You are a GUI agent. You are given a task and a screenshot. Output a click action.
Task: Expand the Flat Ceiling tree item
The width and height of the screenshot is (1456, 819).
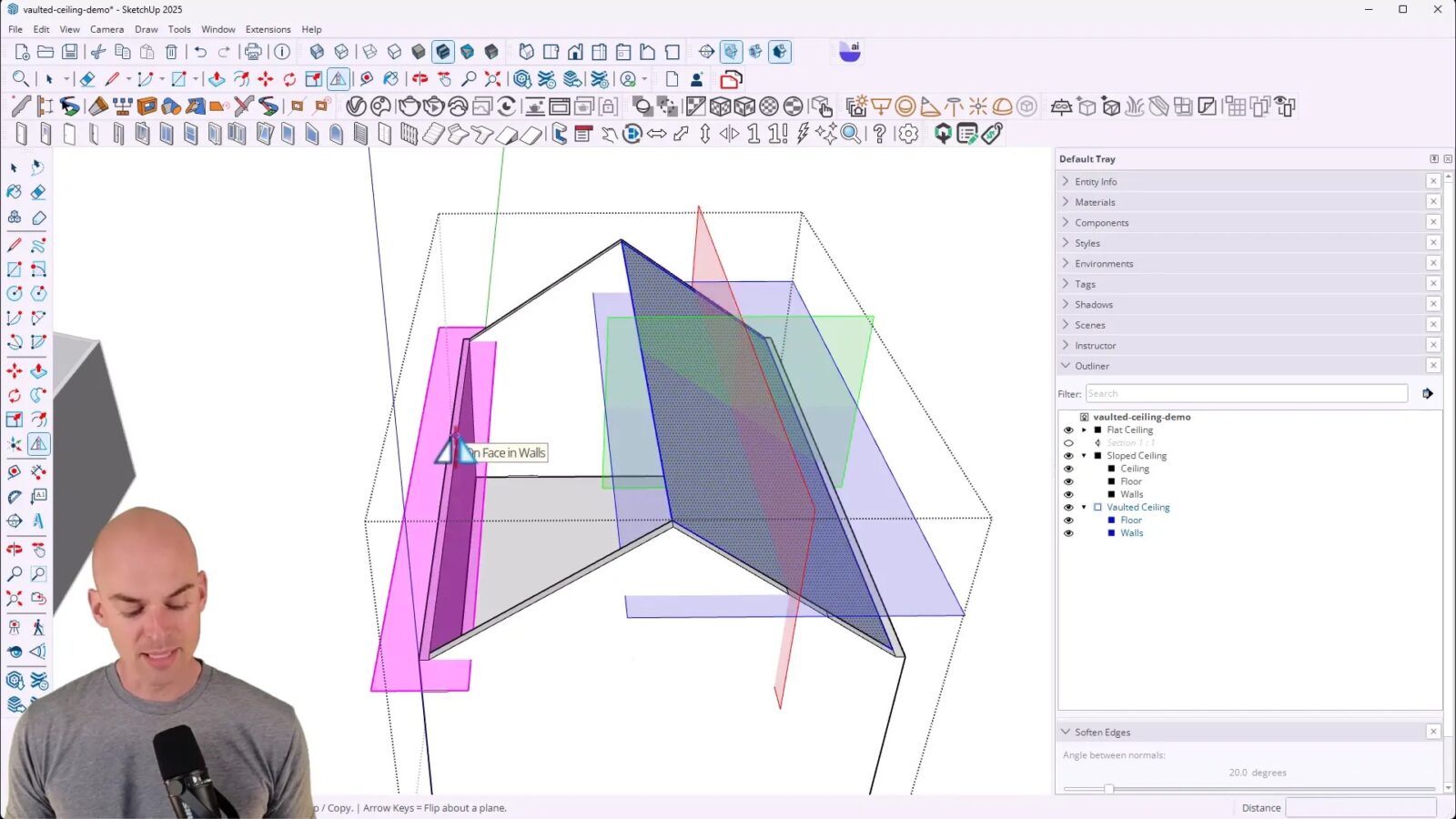(x=1083, y=429)
